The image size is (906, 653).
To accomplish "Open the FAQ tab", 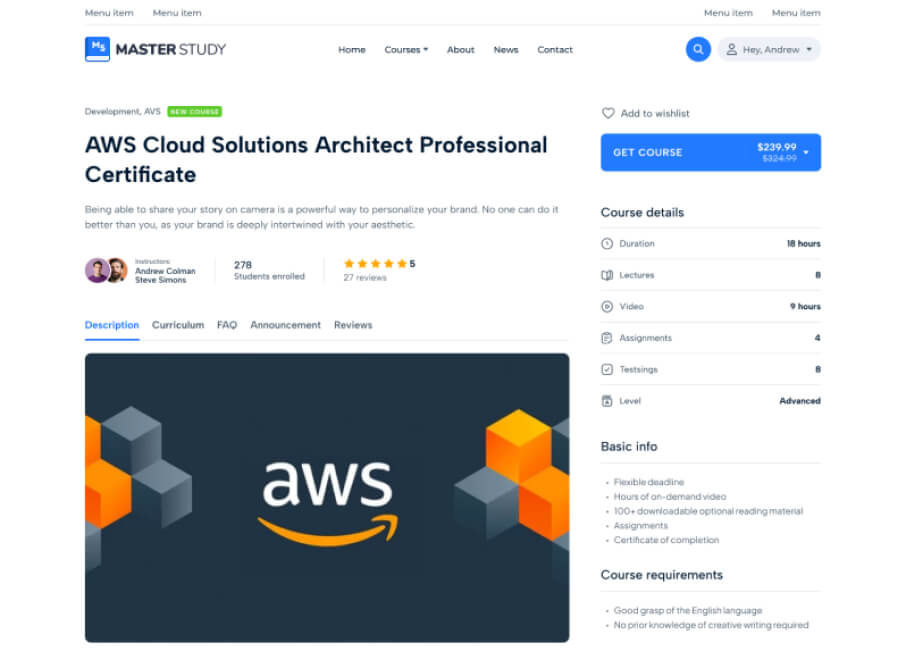I will click(227, 325).
